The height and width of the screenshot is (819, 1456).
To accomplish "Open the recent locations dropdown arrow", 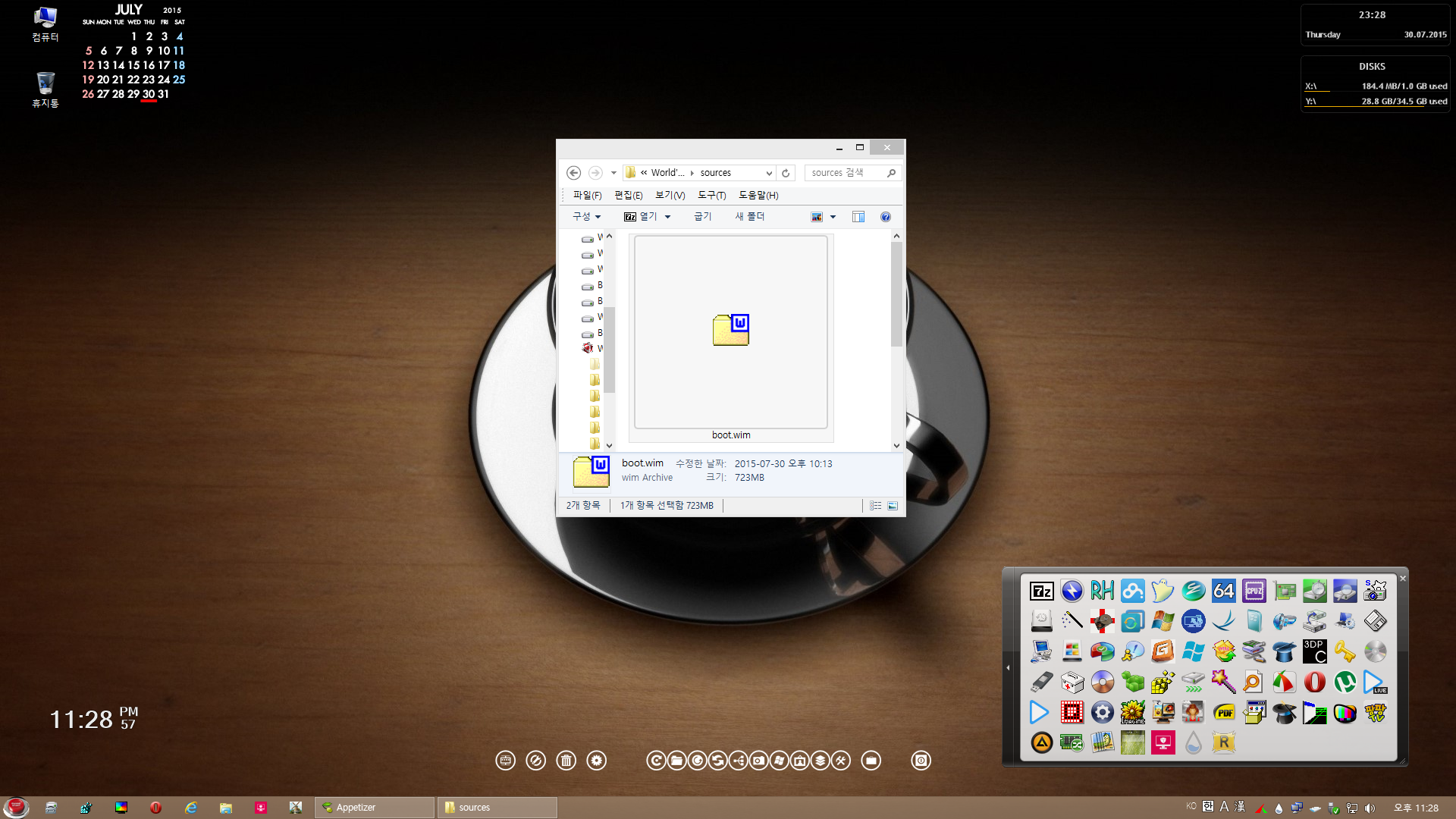I will 613,173.
